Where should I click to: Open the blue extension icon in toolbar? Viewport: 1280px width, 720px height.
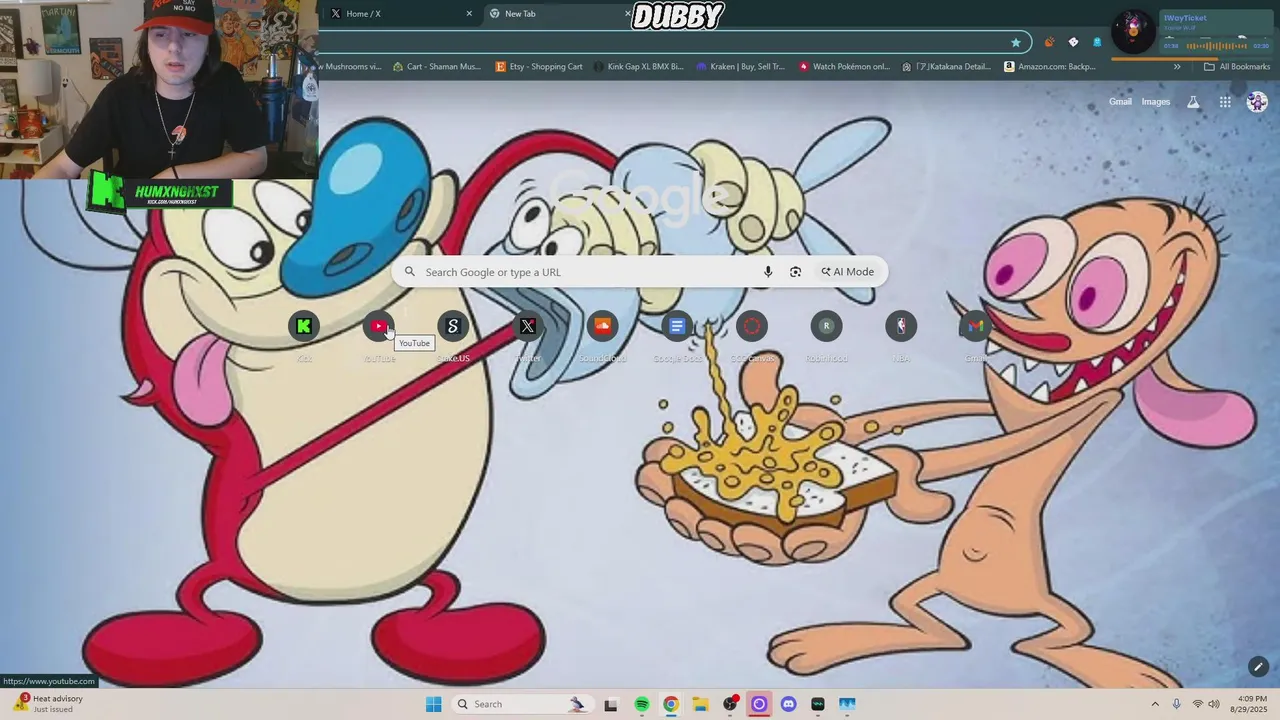(1097, 42)
